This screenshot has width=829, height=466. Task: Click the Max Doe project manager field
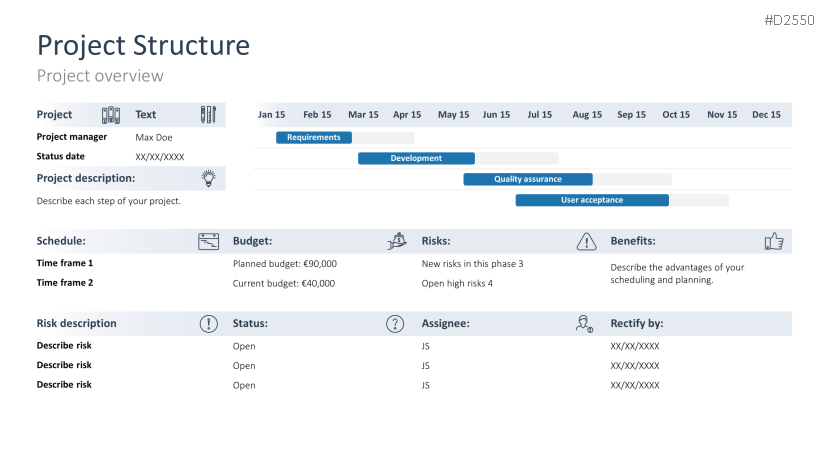click(154, 136)
